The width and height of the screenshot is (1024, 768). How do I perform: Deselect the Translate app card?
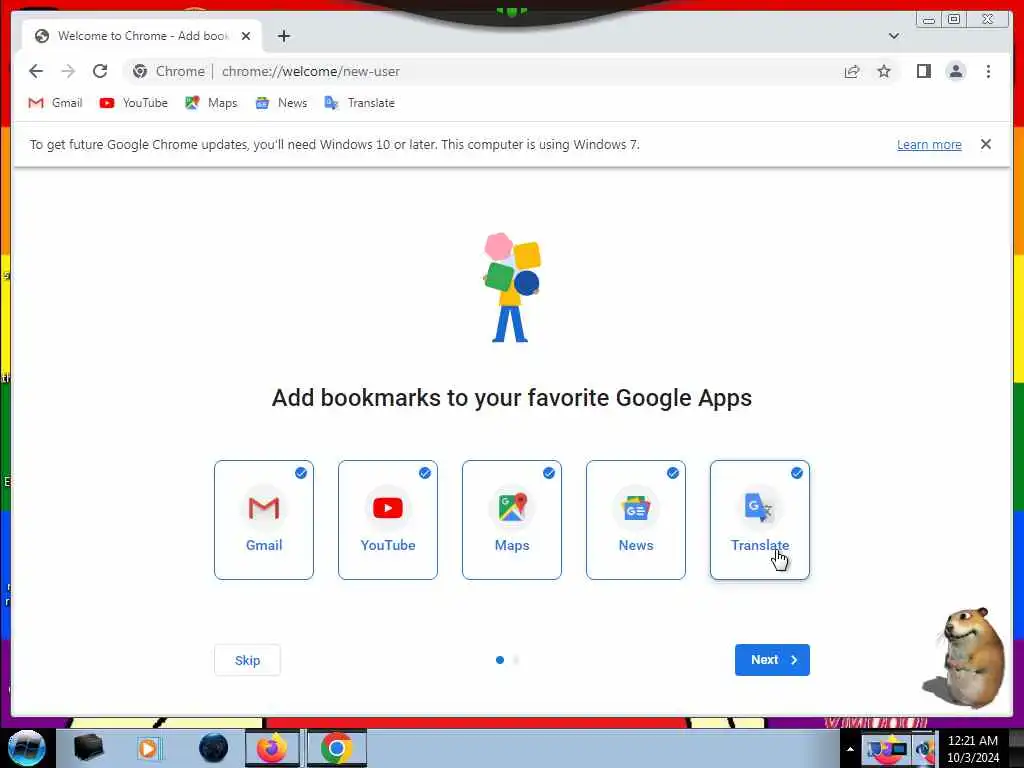[x=760, y=520]
